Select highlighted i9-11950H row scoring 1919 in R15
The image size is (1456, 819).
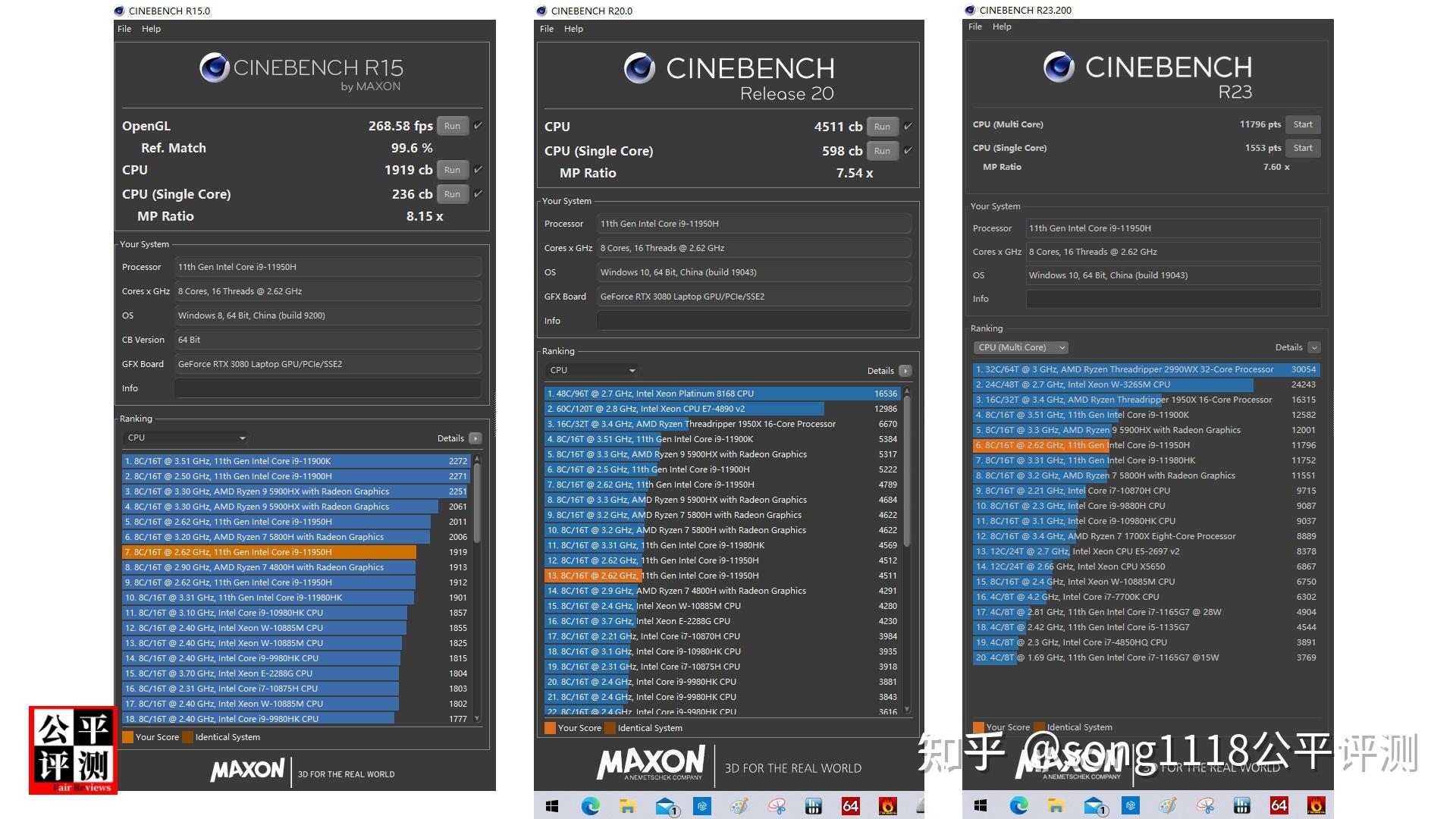click(x=296, y=552)
